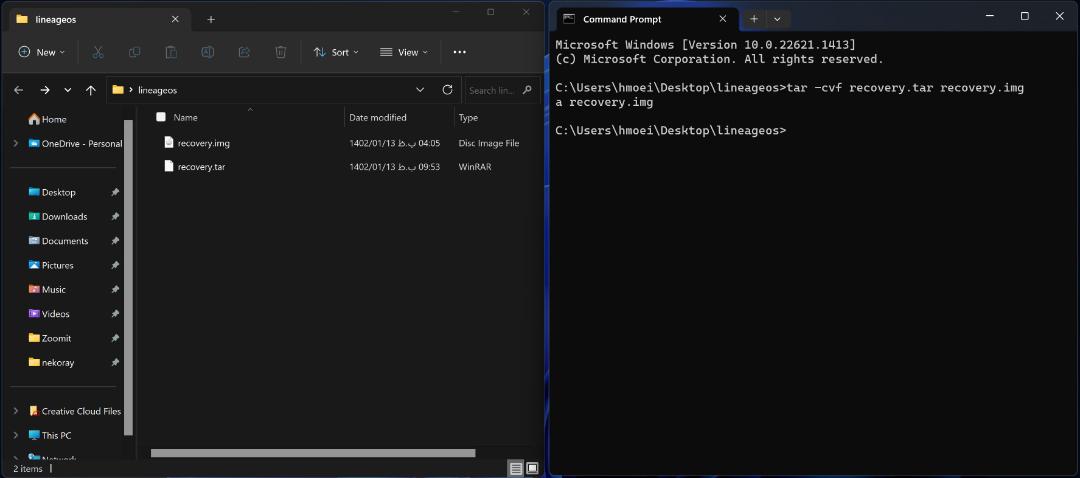Open the View dropdown menu
This screenshot has width=1080, height=478.
click(x=404, y=52)
